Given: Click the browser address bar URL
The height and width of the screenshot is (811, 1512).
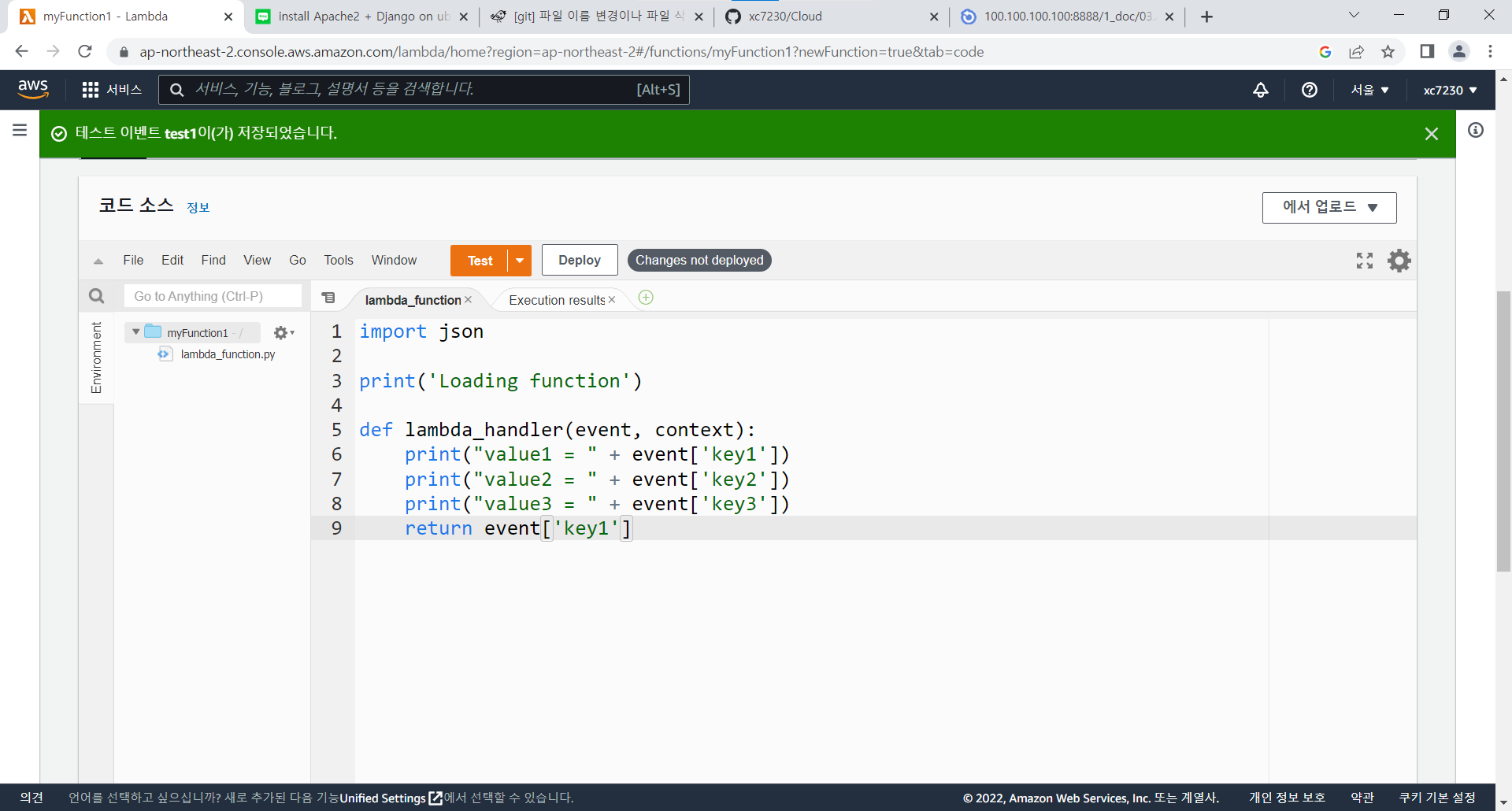Looking at the screenshot, I should click(561, 52).
